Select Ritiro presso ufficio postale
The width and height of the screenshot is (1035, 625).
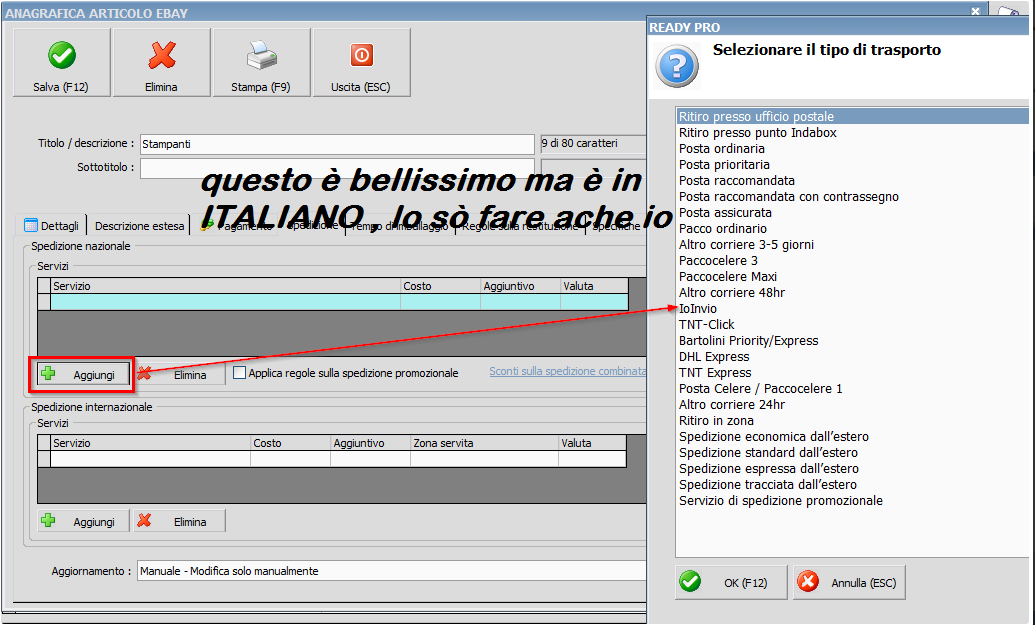[x=852, y=117]
